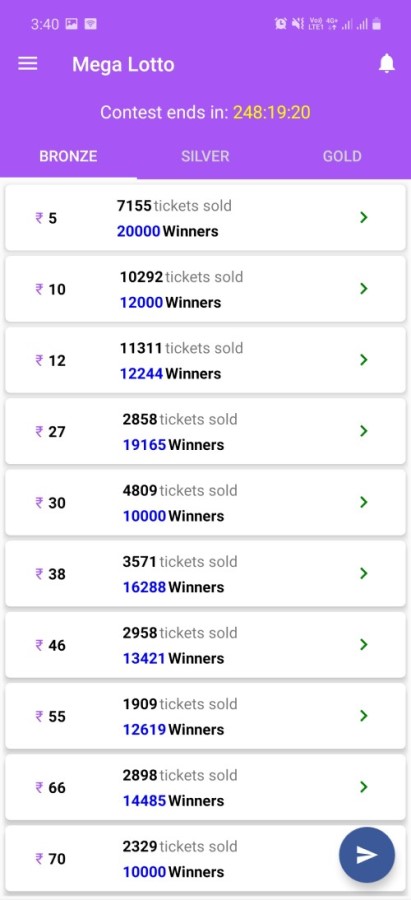Open ₹ 10 contest via green chevron

(363, 289)
